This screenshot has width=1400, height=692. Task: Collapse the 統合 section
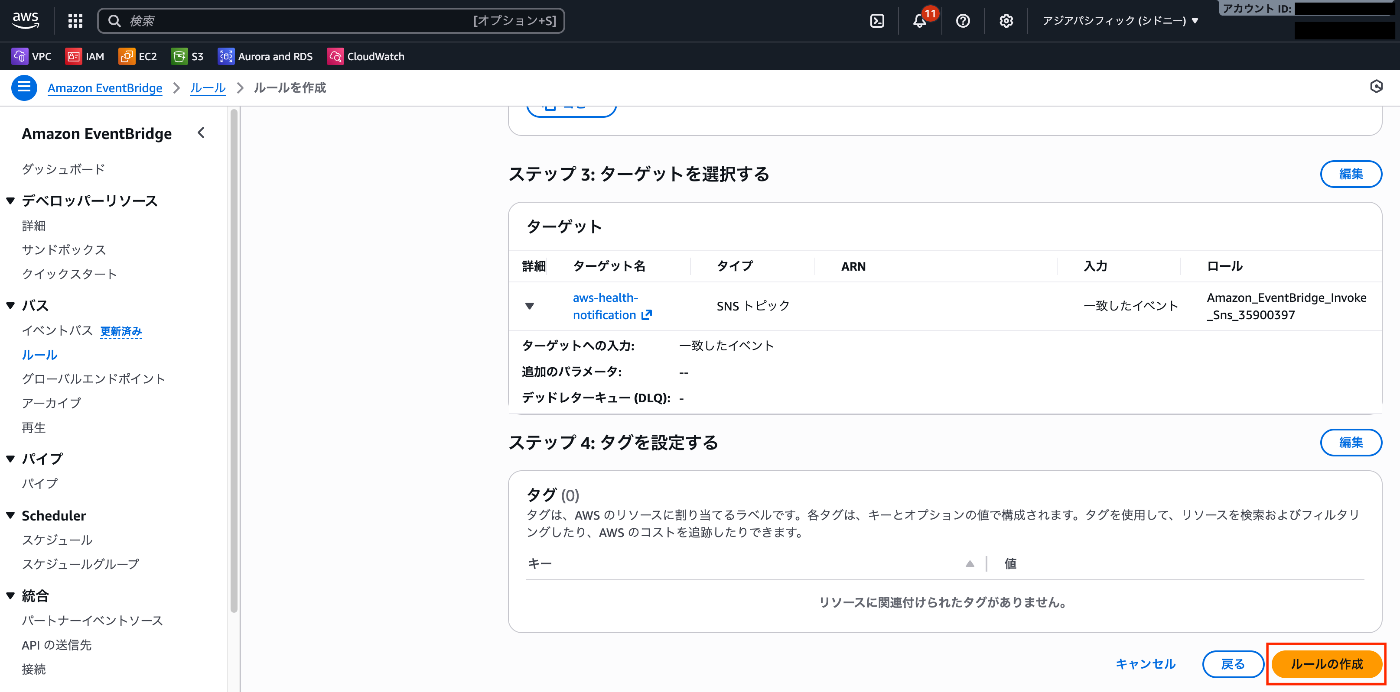[11, 596]
